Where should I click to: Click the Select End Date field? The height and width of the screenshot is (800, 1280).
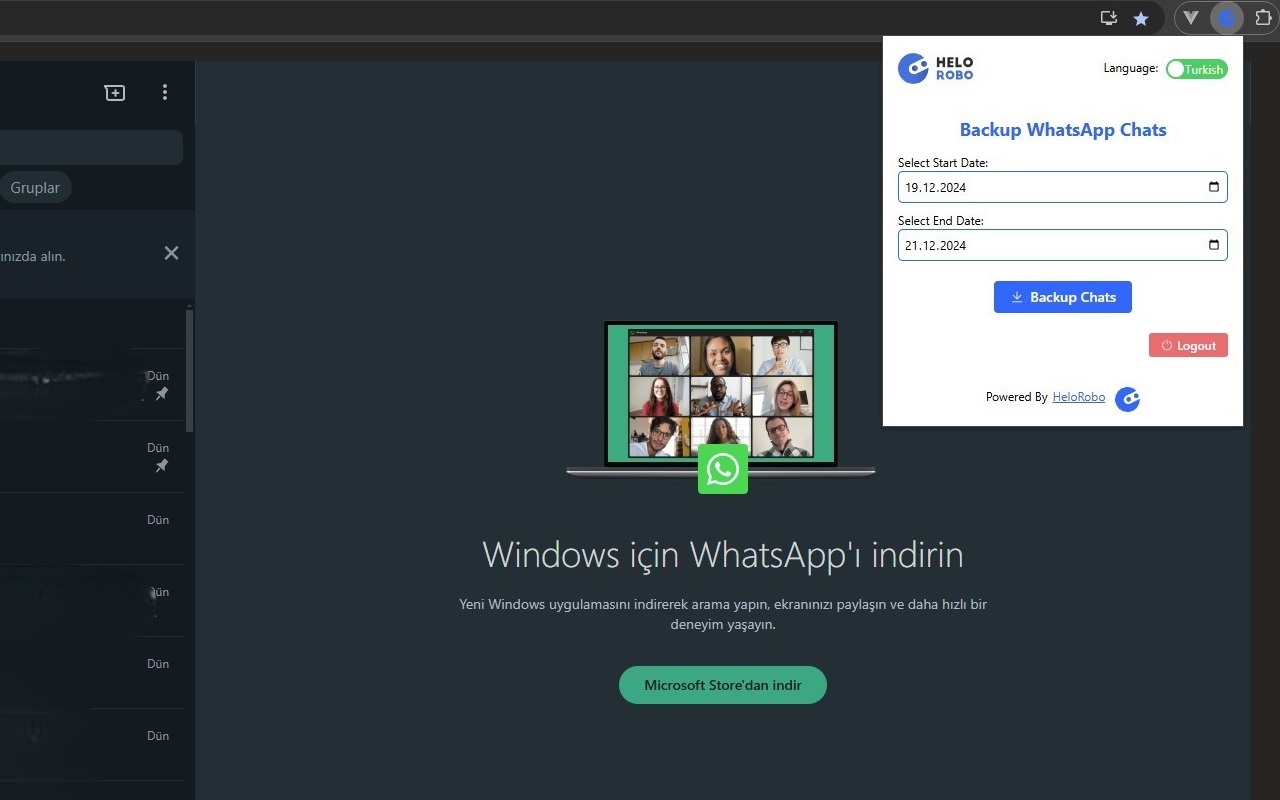coord(1062,245)
